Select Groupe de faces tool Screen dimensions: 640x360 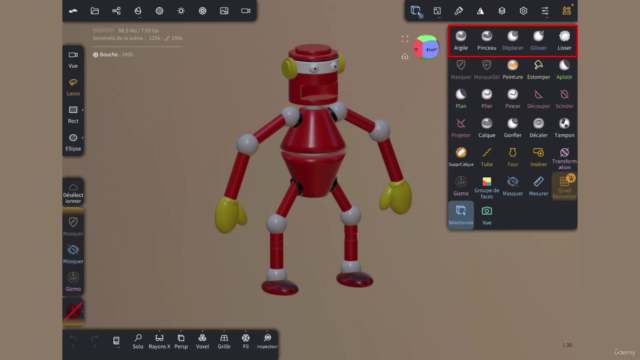(487, 187)
